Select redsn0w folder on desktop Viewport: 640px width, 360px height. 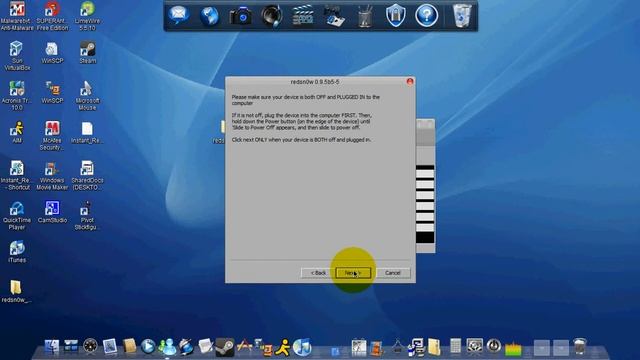click(16, 291)
